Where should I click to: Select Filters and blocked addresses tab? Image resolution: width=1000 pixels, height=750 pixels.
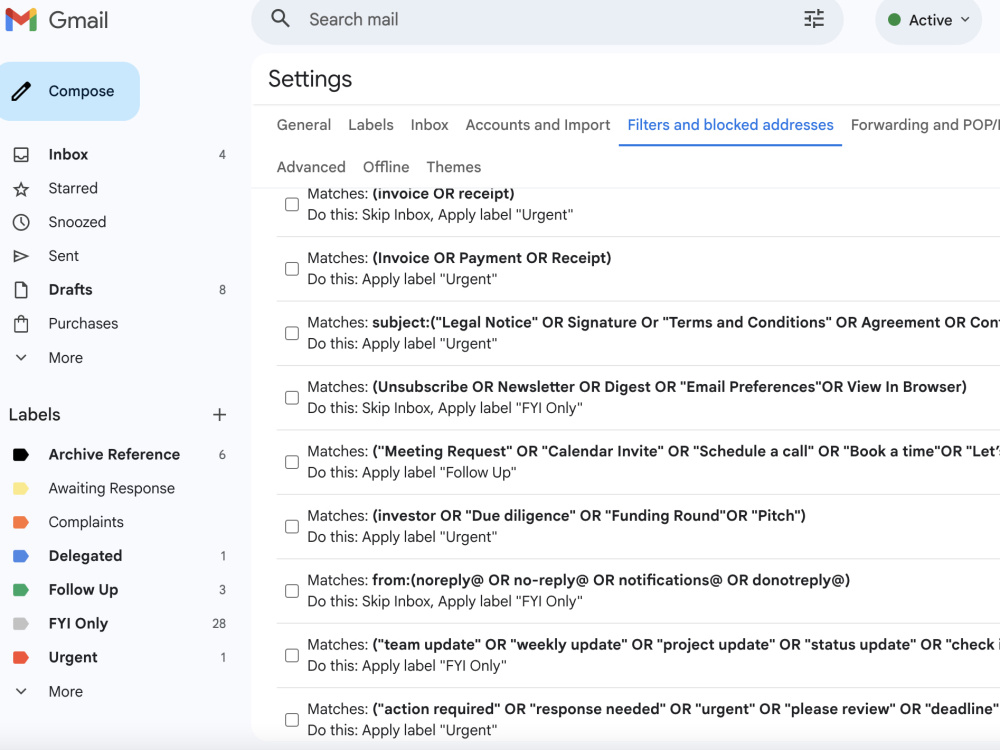(730, 125)
